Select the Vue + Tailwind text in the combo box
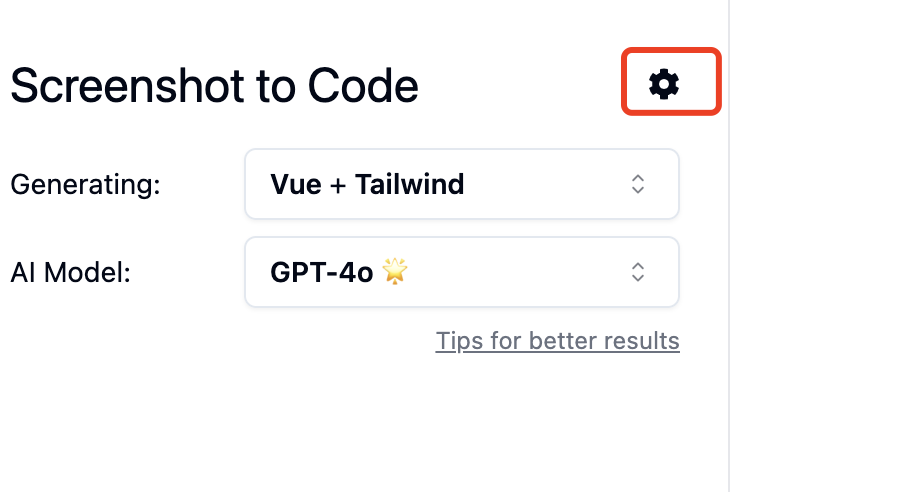The height and width of the screenshot is (492, 904). pos(367,185)
